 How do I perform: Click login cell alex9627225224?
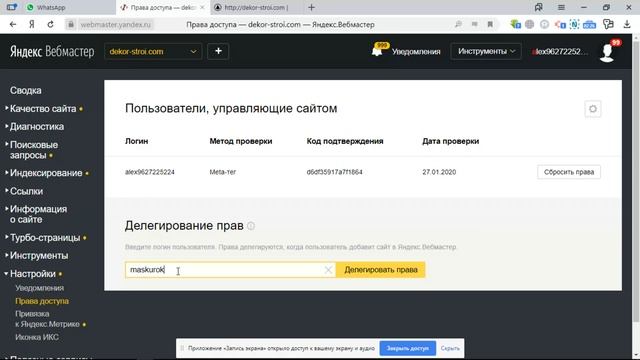150,172
